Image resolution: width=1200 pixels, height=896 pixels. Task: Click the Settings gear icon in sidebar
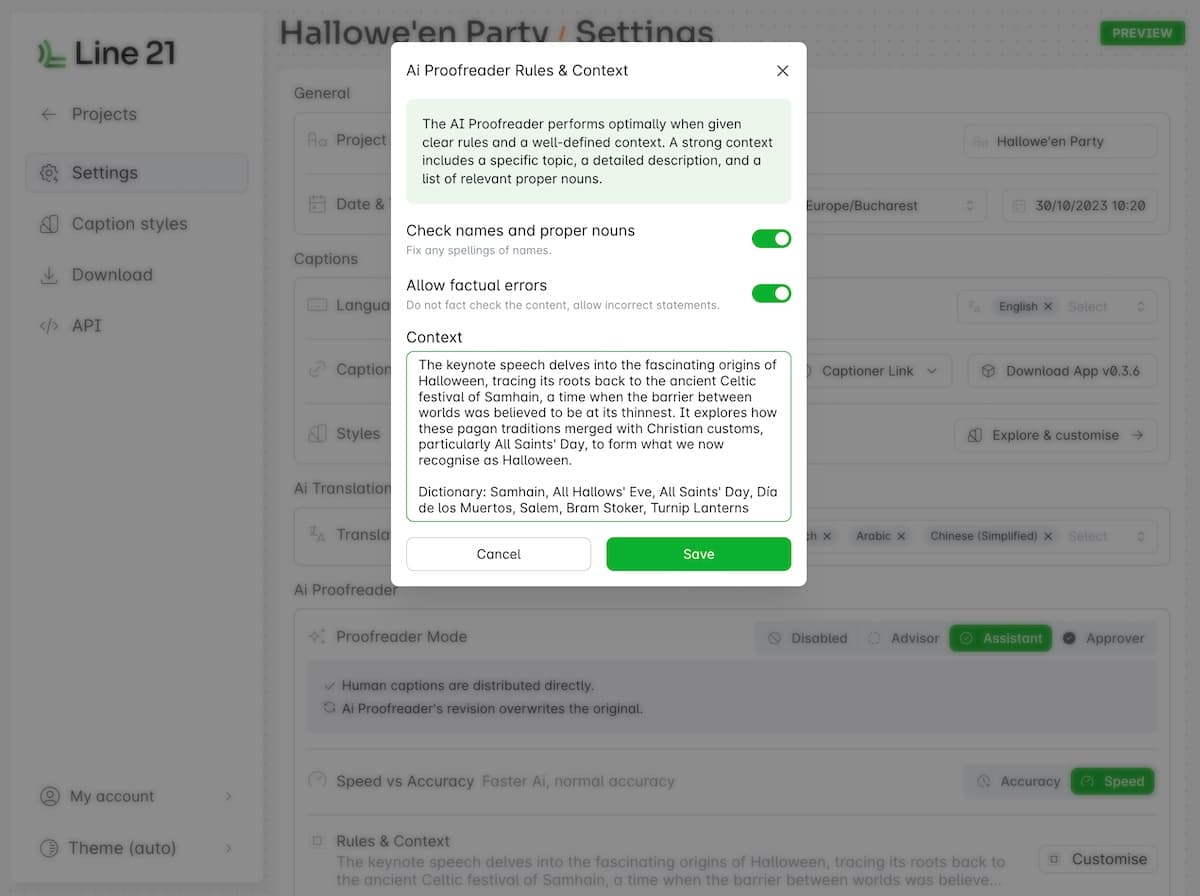tap(49, 173)
